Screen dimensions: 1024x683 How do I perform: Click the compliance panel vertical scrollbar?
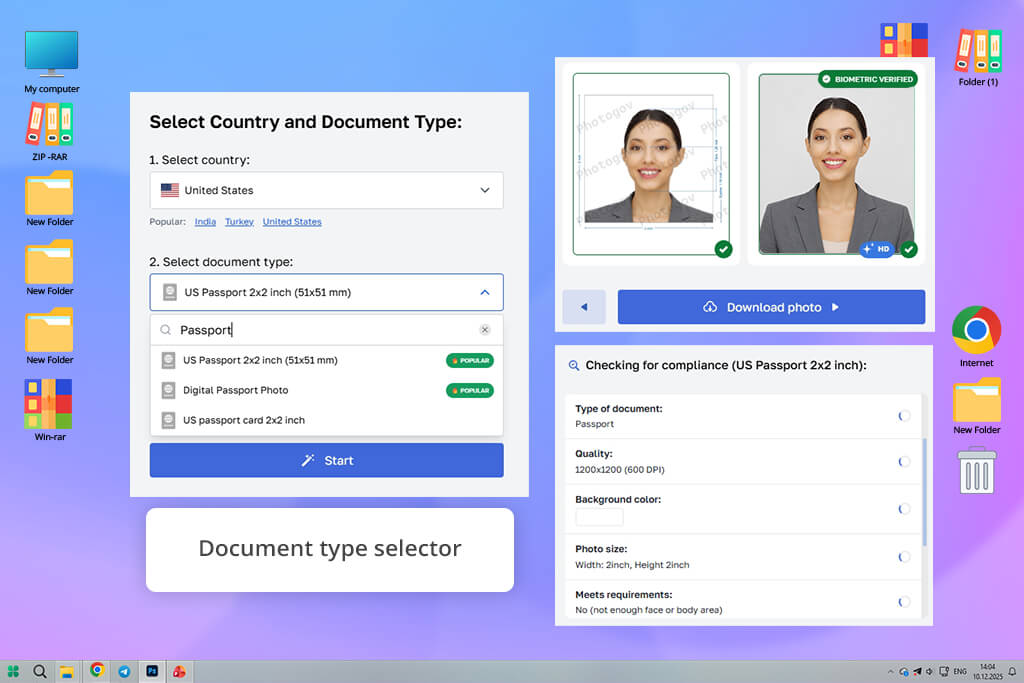924,492
